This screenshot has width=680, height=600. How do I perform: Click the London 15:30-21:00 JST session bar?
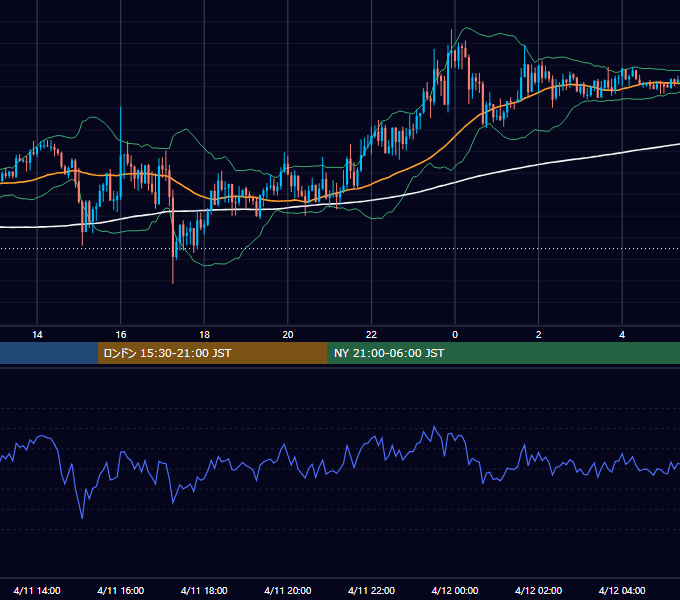pos(212,353)
